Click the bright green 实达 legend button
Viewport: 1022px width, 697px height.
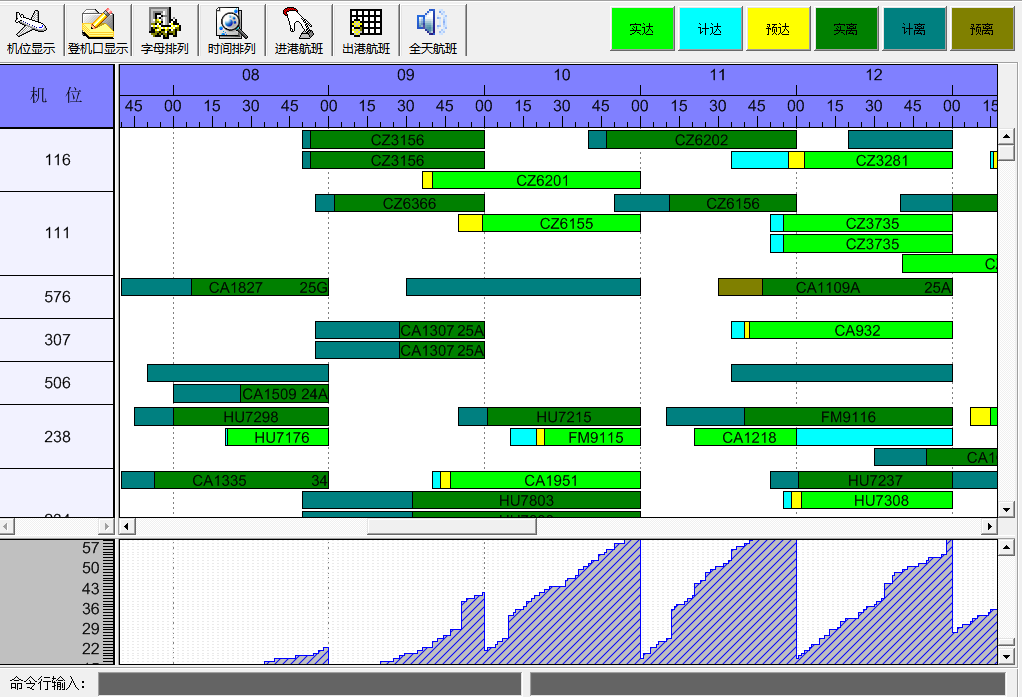click(642, 30)
